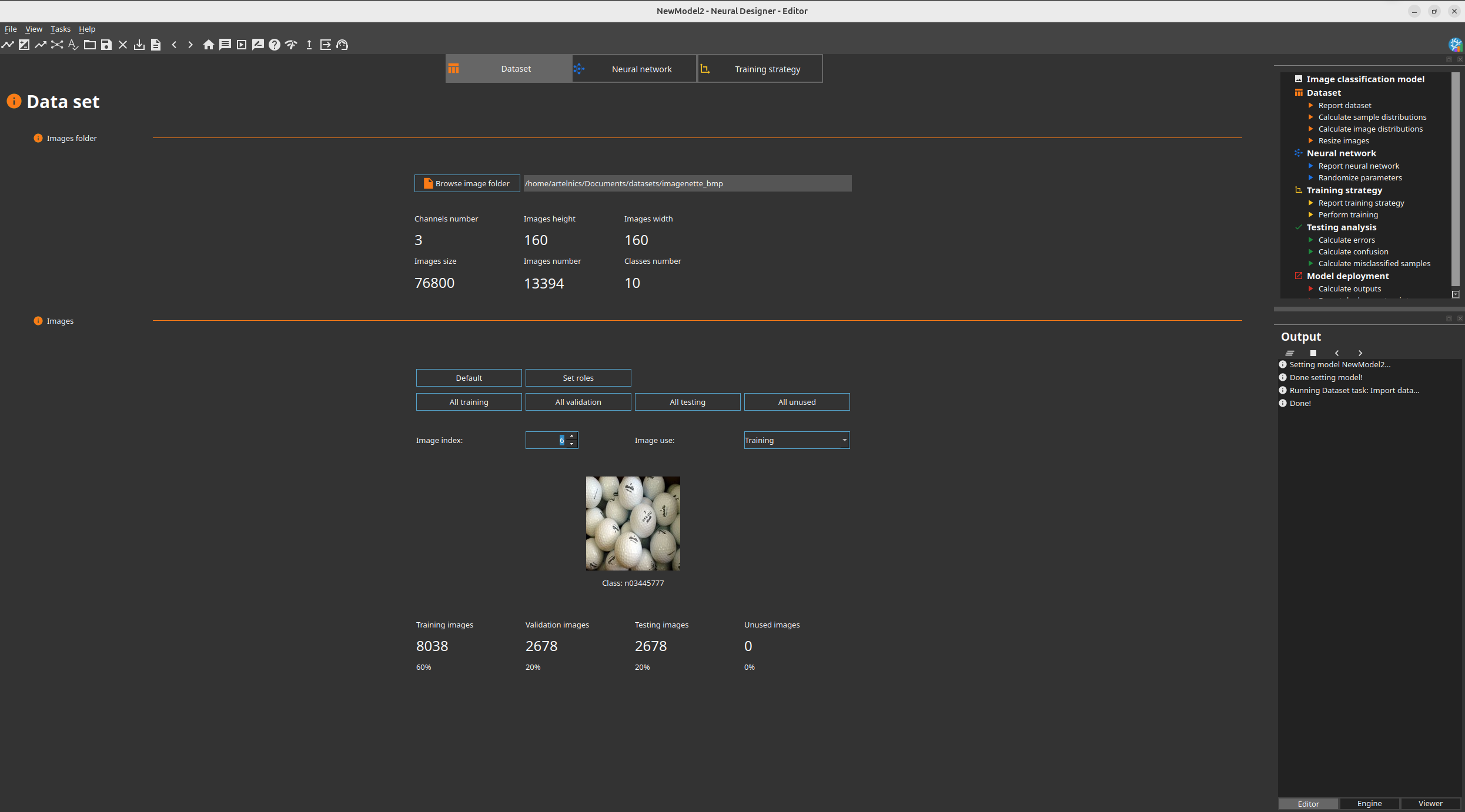Image resolution: width=1465 pixels, height=812 pixels.
Task: Click the Set roles button
Action: (578, 378)
